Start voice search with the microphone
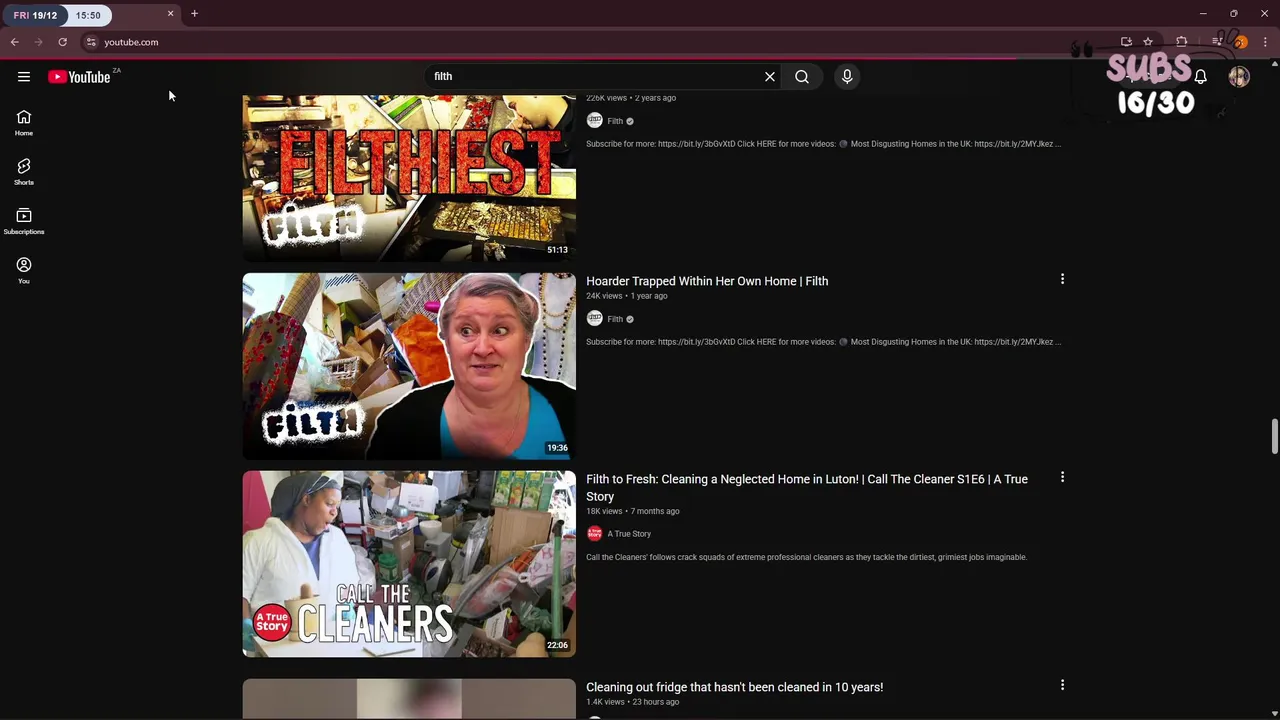Viewport: 1280px width, 720px height. pyautogui.click(x=847, y=77)
